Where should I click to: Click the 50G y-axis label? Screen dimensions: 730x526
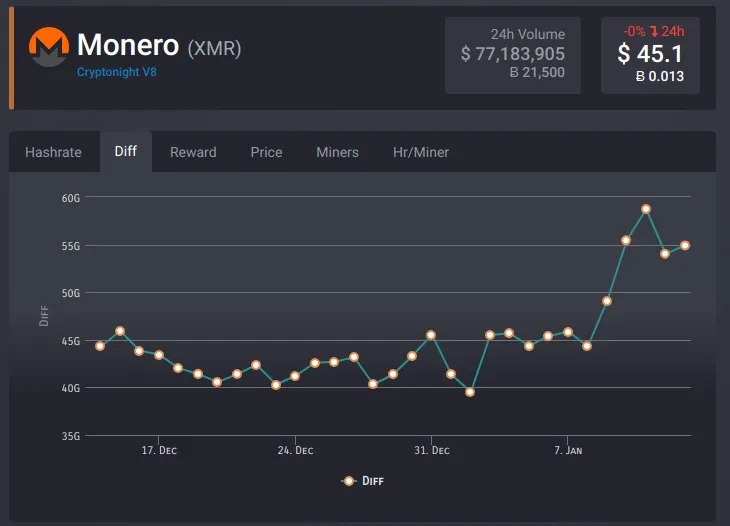71,293
